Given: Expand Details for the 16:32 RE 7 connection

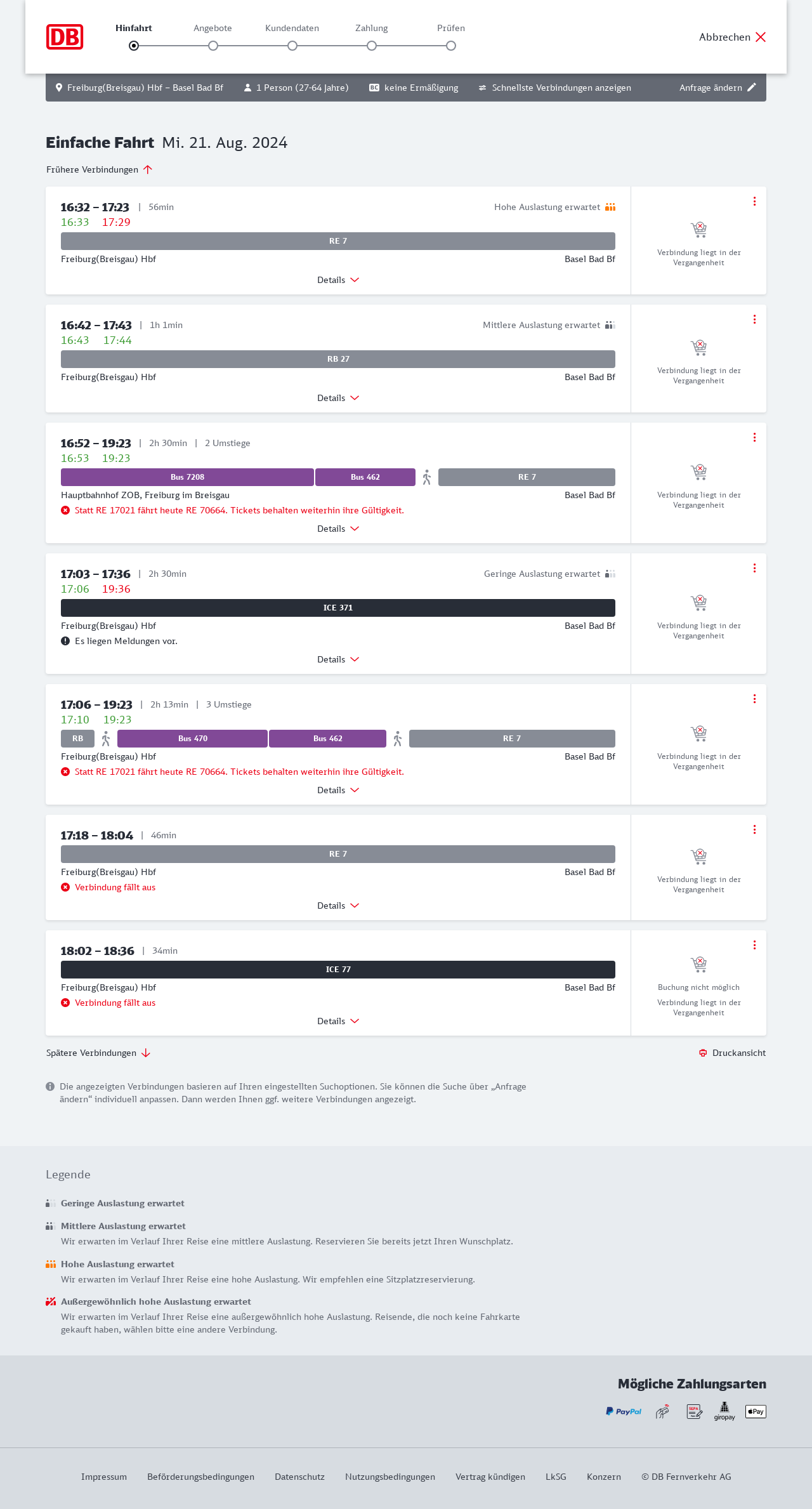Looking at the screenshot, I should tap(338, 280).
